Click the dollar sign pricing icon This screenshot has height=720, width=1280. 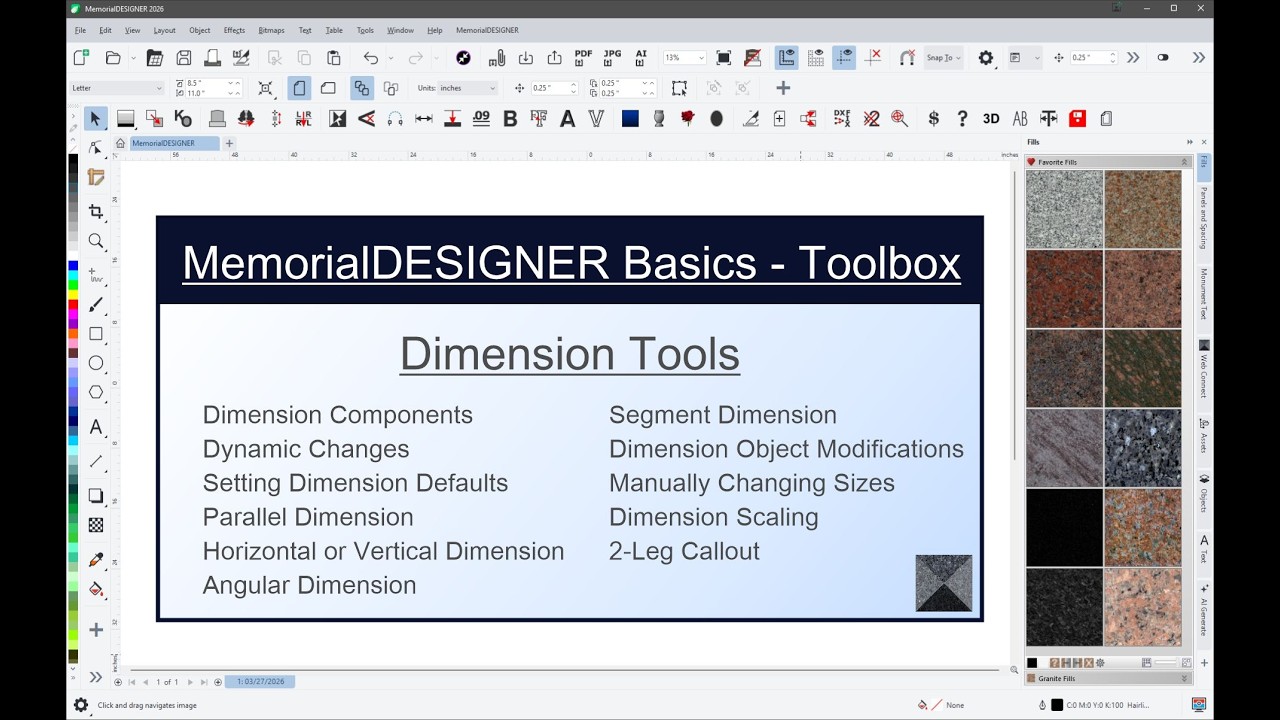[x=934, y=119]
